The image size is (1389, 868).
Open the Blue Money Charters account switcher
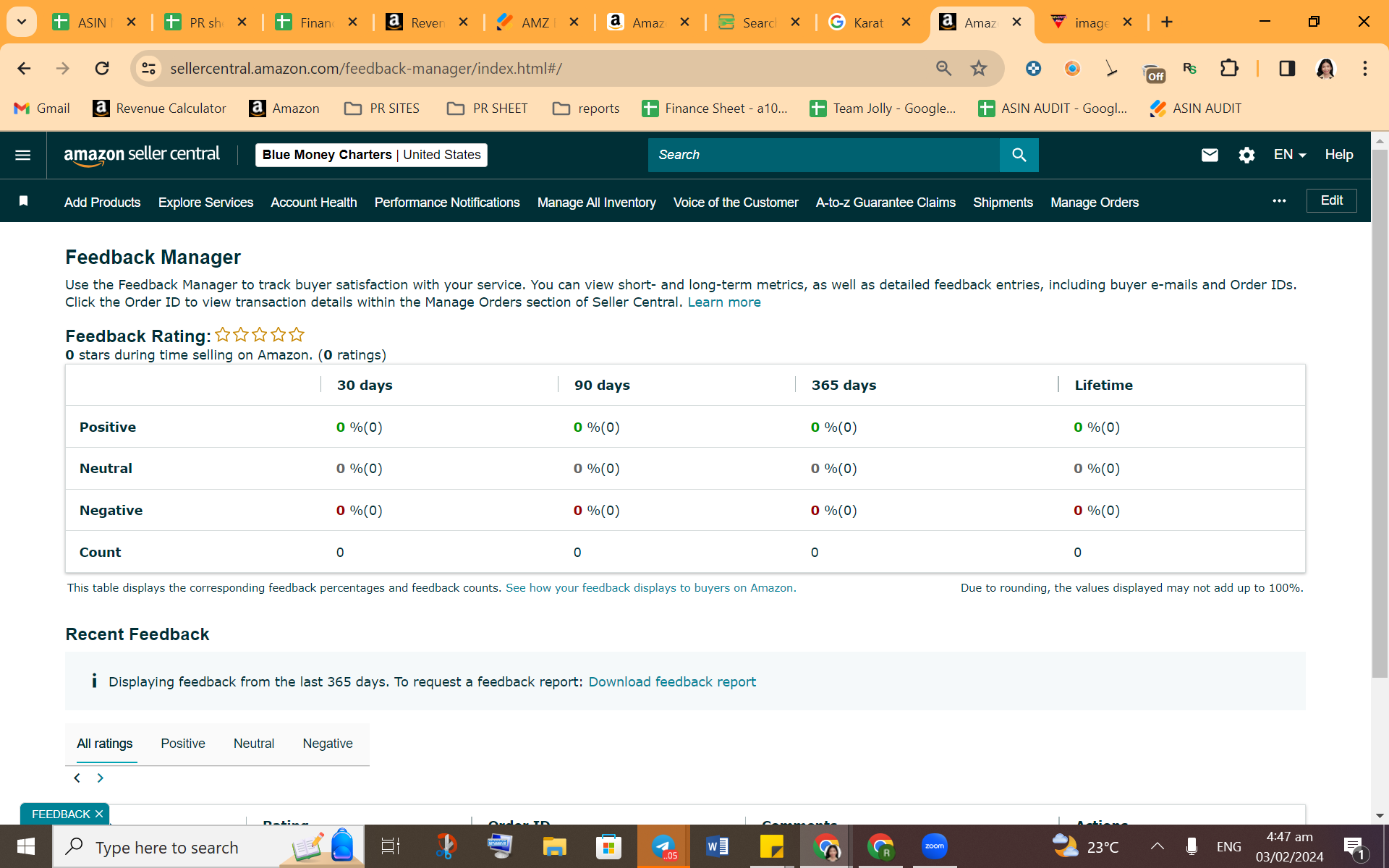[x=371, y=155]
